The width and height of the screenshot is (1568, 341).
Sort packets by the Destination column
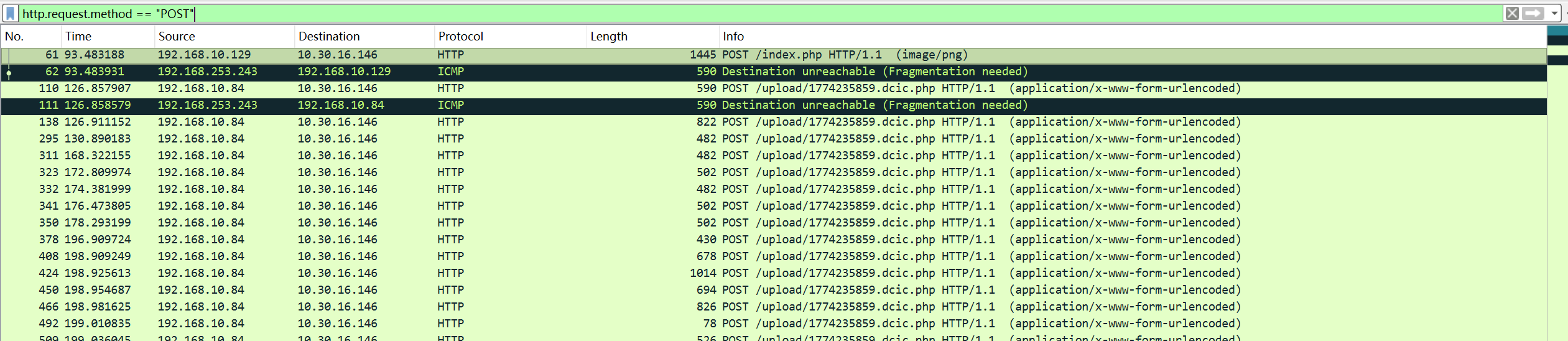pyautogui.click(x=364, y=36)
